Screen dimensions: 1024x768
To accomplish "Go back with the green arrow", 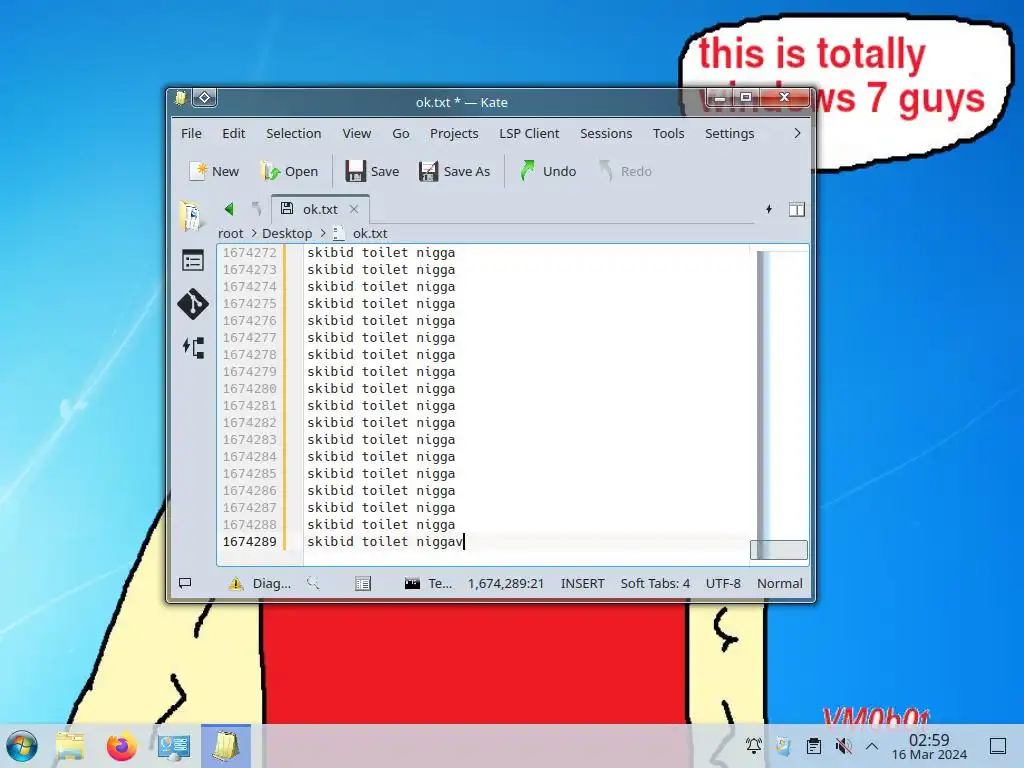I will (x=229, y=209).
